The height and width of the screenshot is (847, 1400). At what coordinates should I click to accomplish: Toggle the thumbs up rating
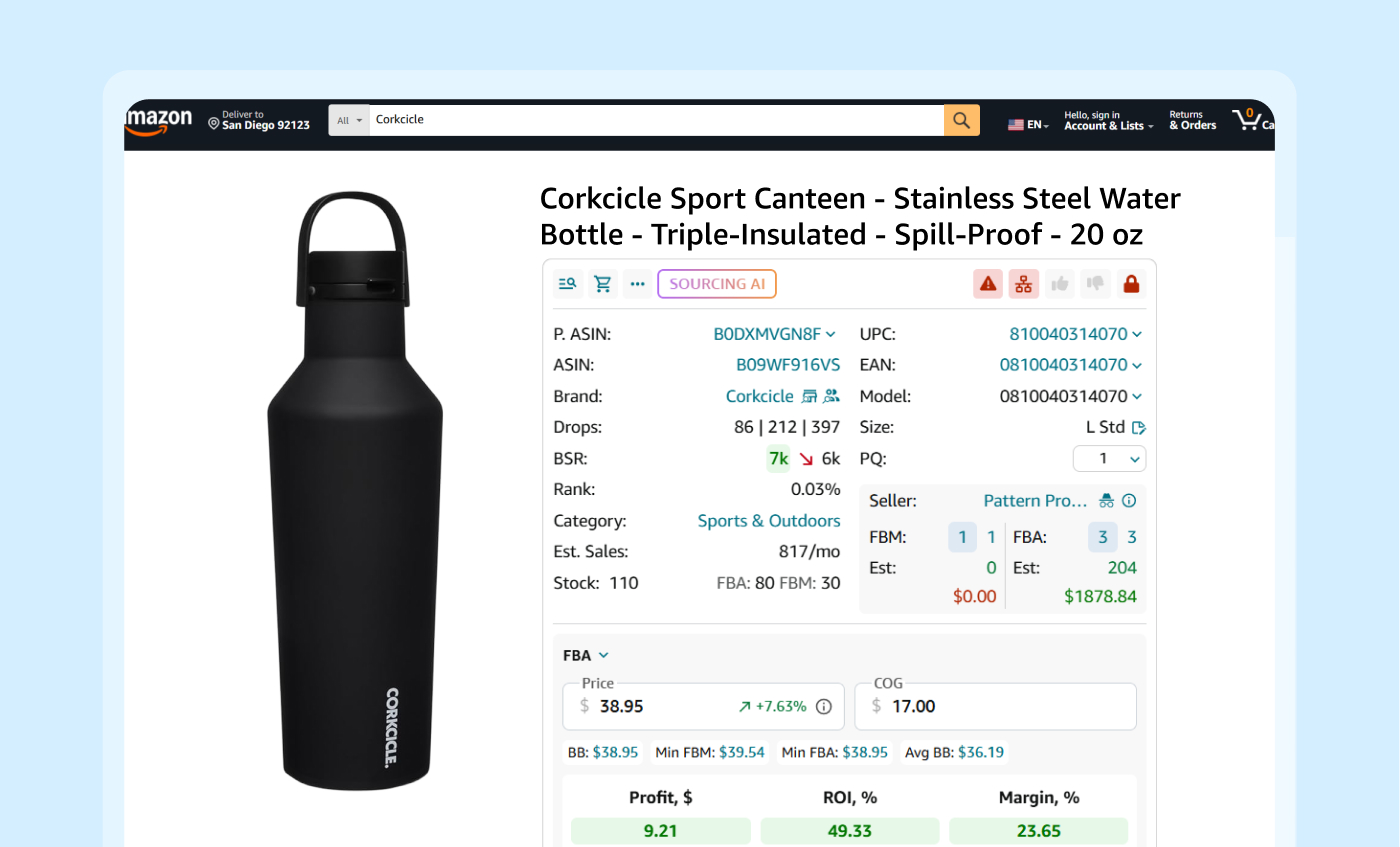coord(1060,284)
